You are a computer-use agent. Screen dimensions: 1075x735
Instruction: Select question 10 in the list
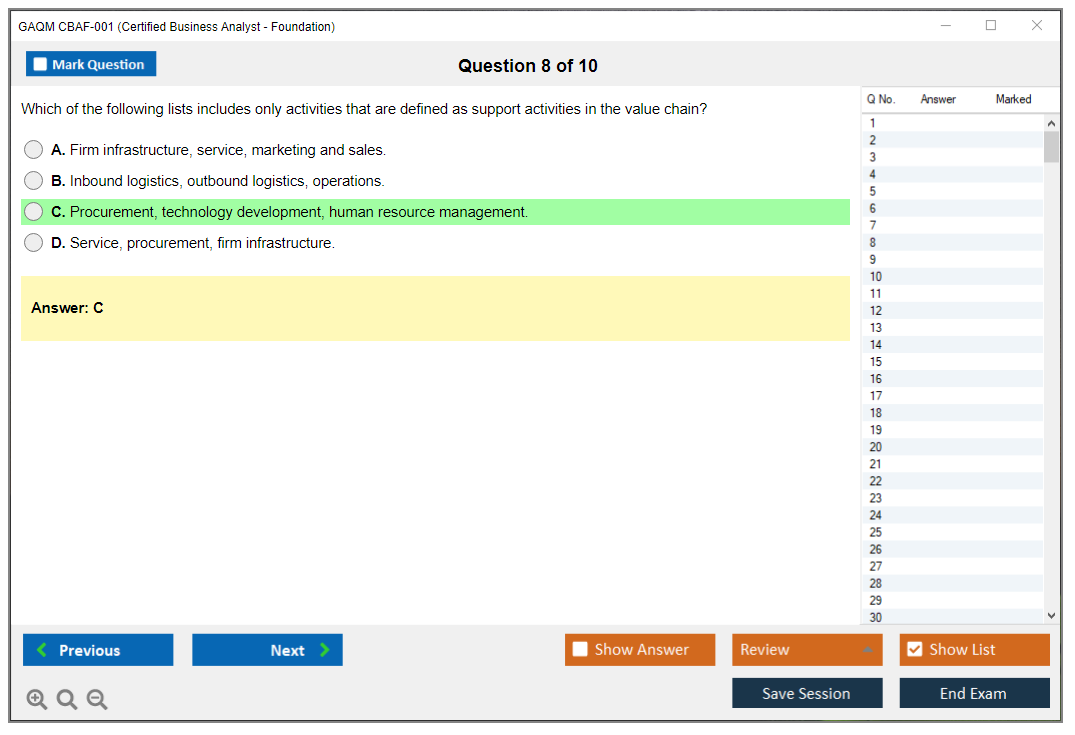[876, 276]
